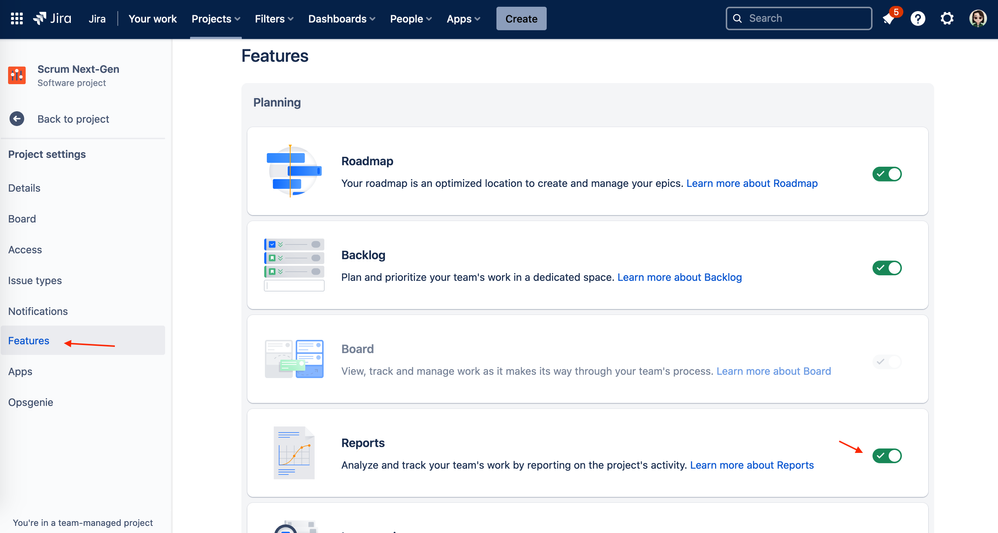Open Board in project settings sidebar
The height and width of the screenshot is (533, 998).
click(x=22, y=218)
